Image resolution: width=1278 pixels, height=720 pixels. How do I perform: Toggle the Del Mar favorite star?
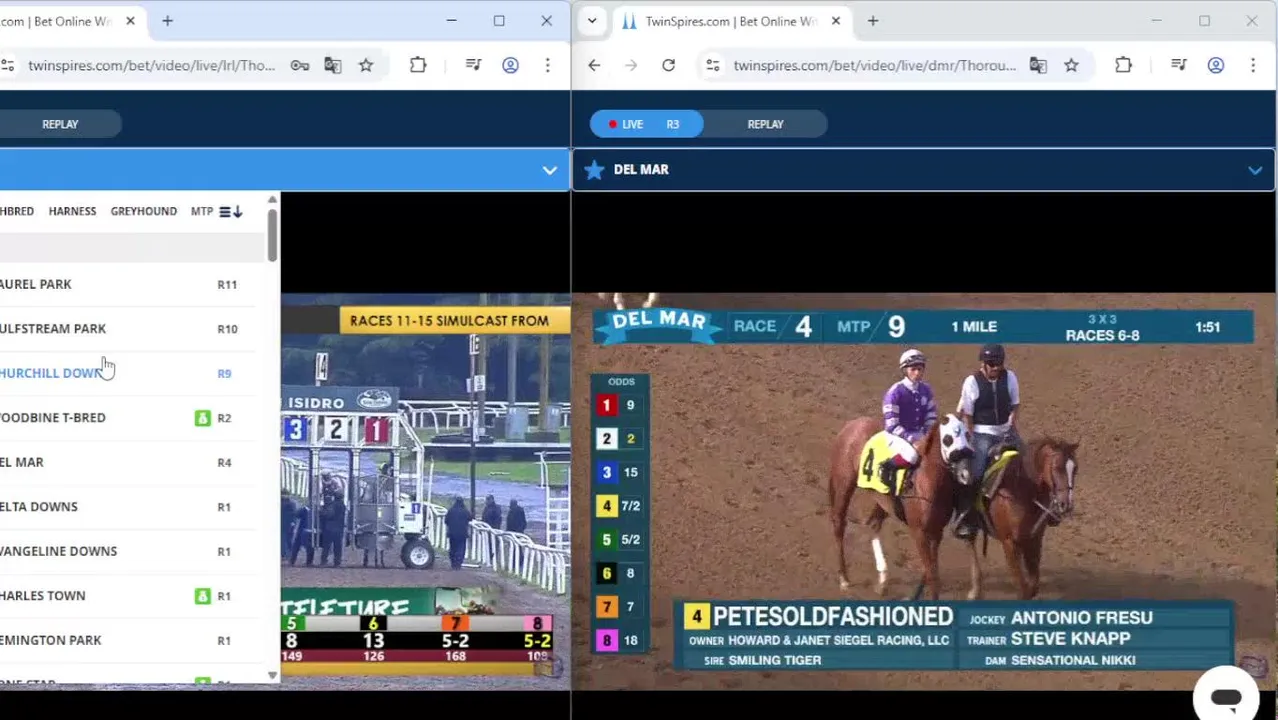click(594, 170)
